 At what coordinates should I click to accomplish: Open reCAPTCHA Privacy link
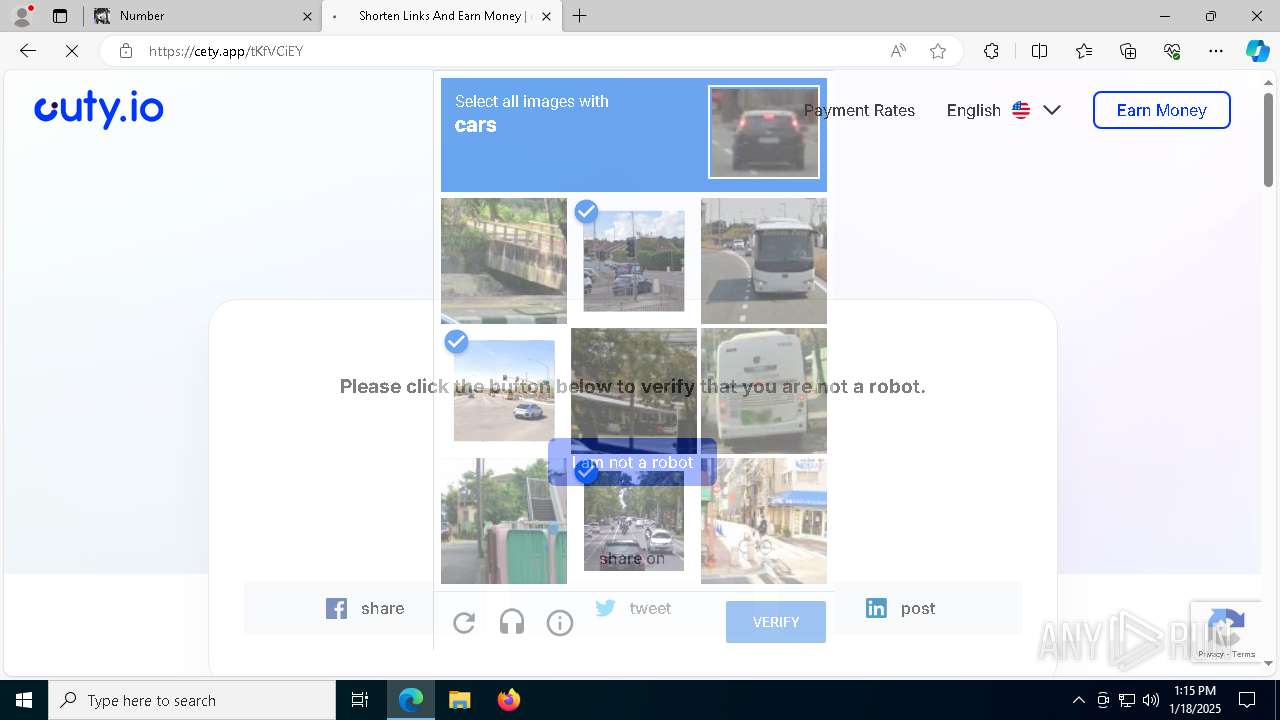[1210, 654]
